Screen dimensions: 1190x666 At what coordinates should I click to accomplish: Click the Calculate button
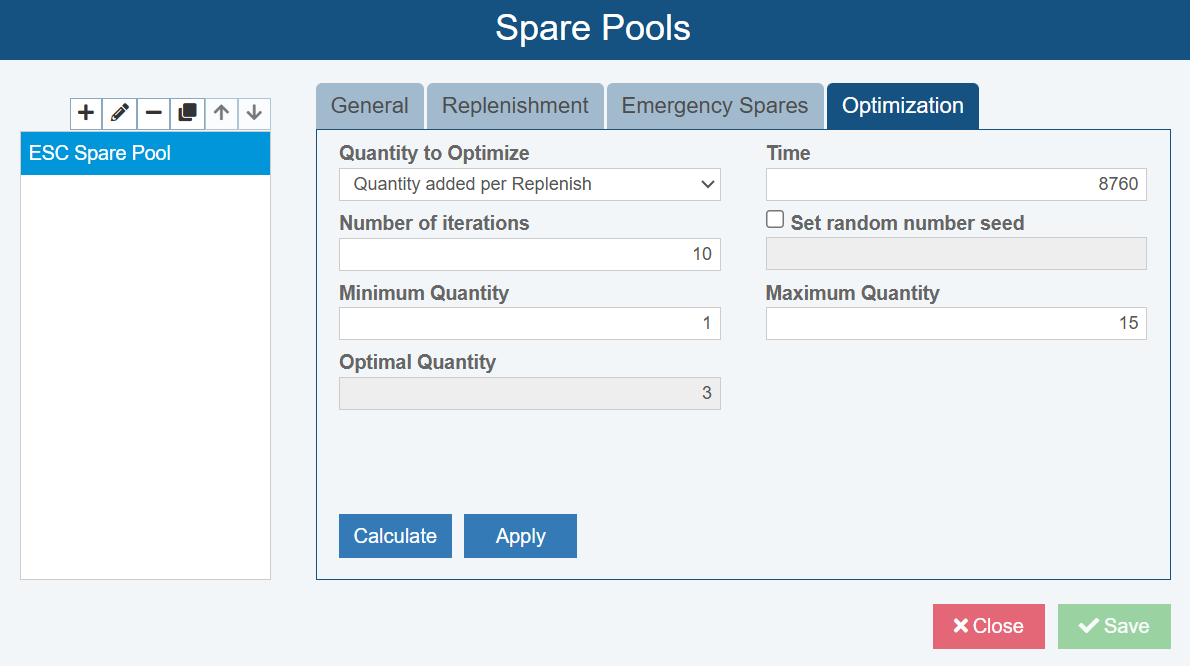395,536
